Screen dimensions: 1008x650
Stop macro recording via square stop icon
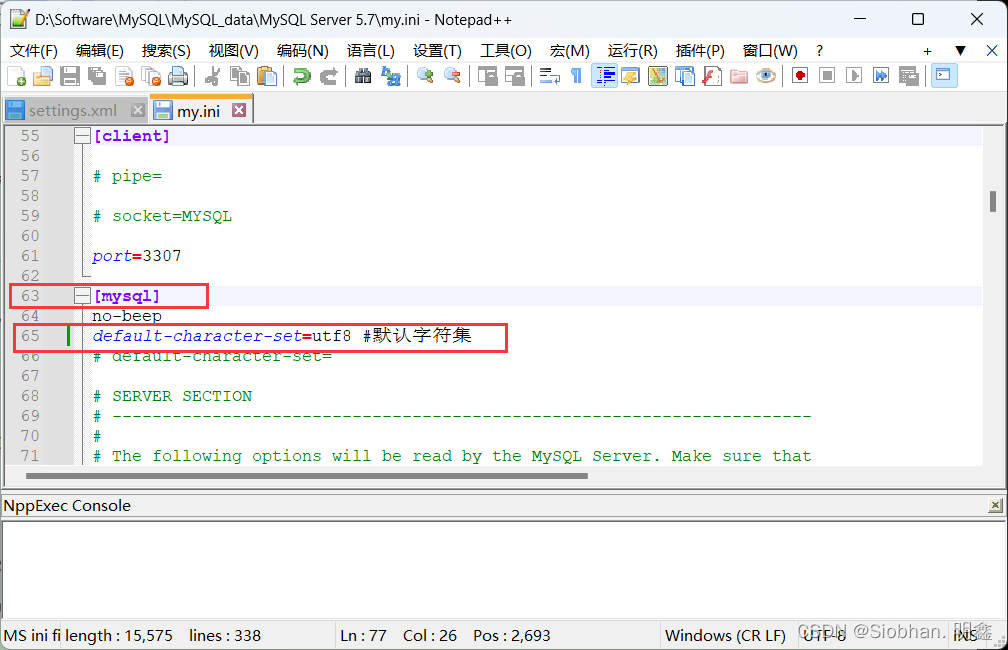(827, 75)
